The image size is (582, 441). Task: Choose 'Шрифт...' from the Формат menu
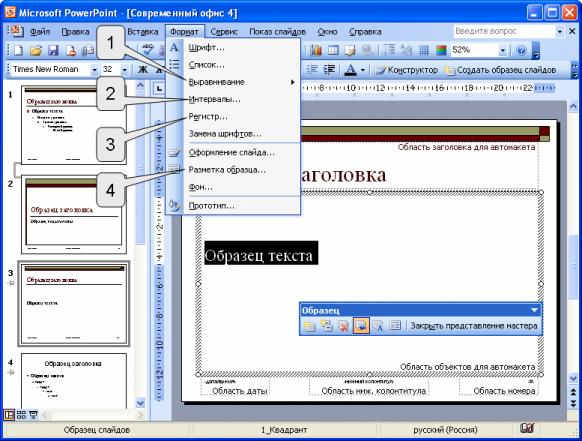pos(233,48)
